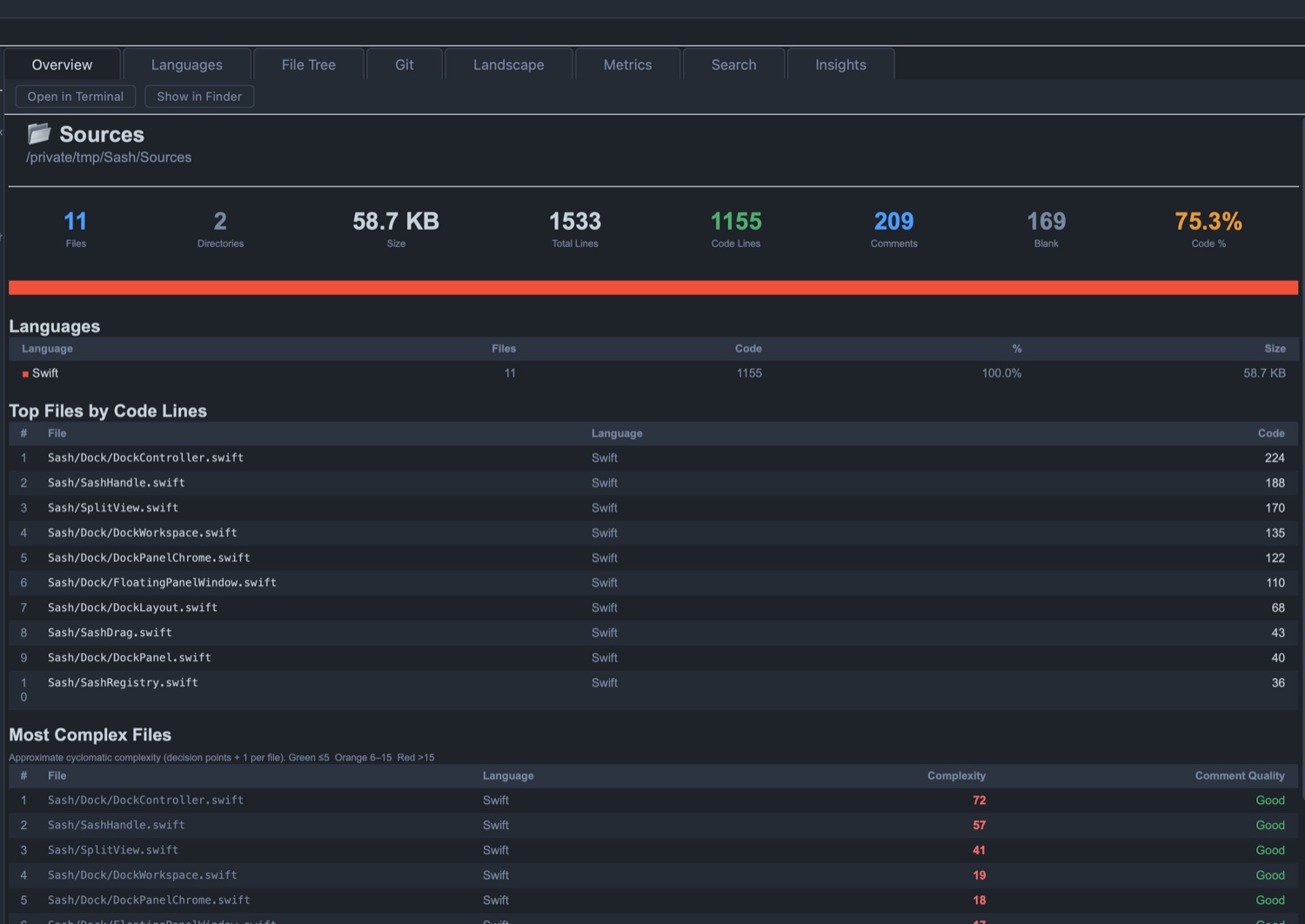This screenshot has height=924, width=1305.
Task: Click the 209 Comments statistic
Action: click(893, 229)
